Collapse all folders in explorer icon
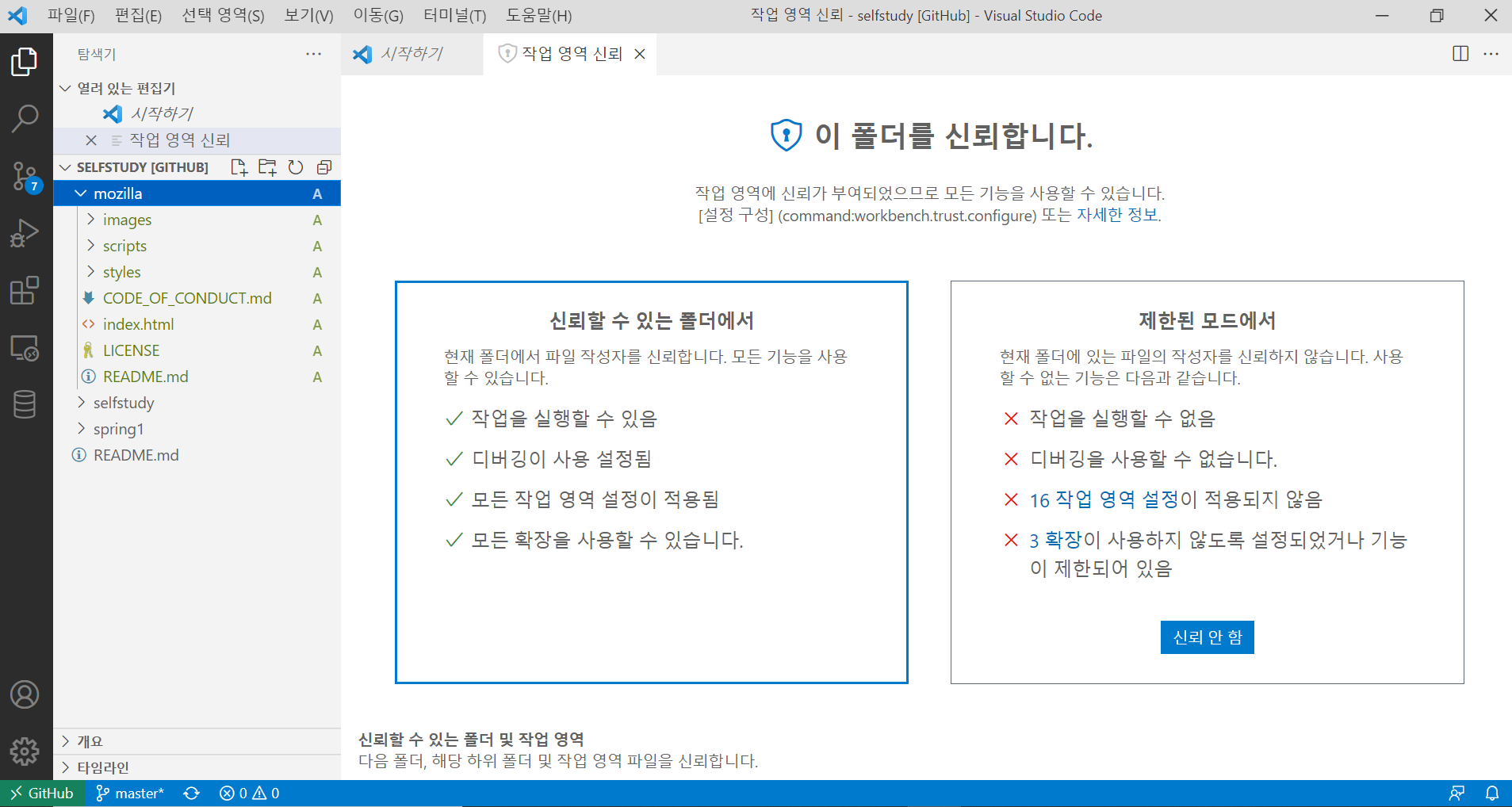This screenshot has width=1512, height=807. click(324, 167)
